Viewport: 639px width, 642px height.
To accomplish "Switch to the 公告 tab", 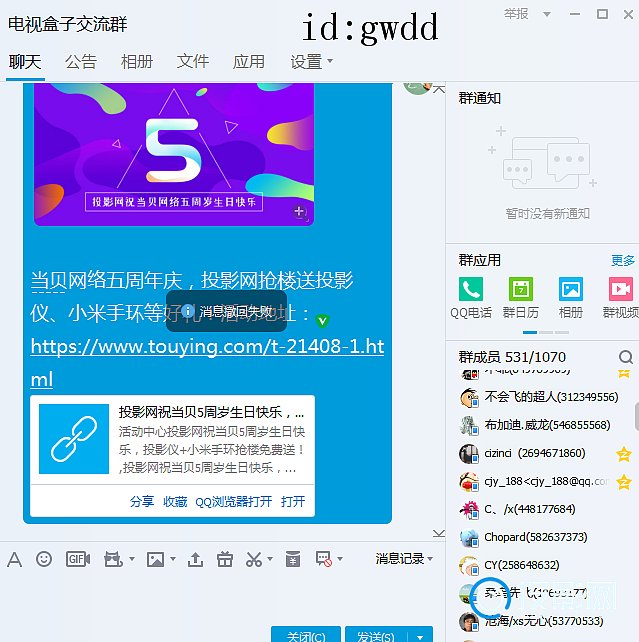I will tap(81, 62).
